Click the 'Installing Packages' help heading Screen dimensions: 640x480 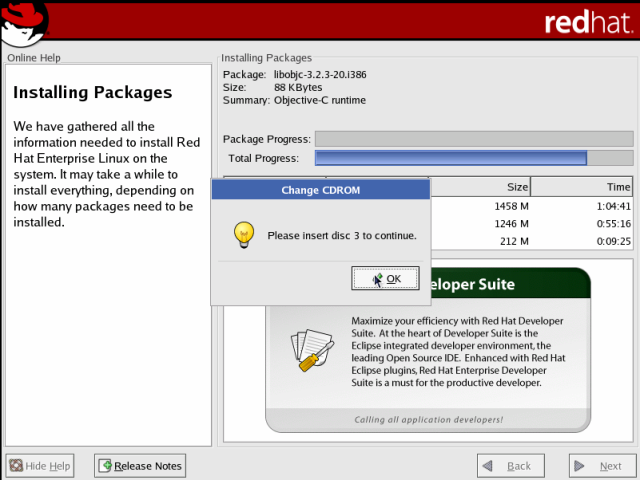click(x=93, y=92)
